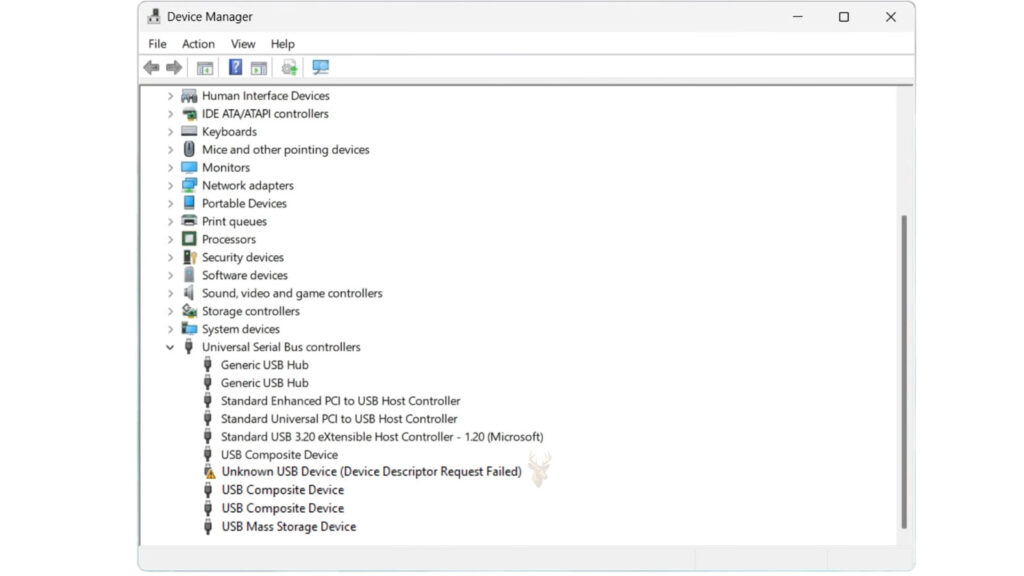
Task: Click the Security devices key icon
Action: pyautogui.click(x=189, y=257)
